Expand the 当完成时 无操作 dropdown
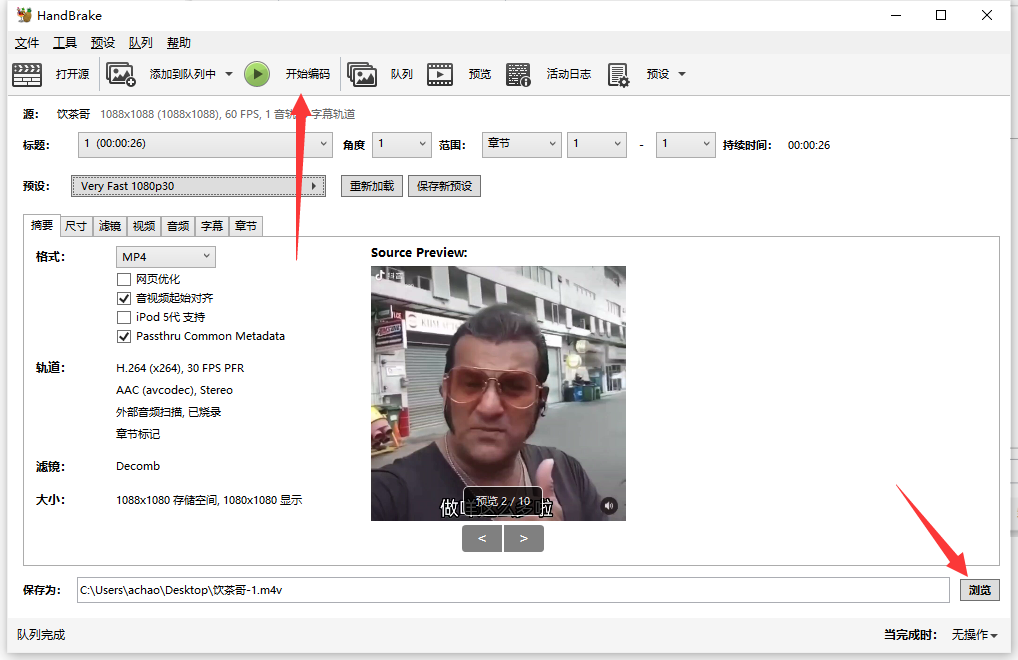Screen dimensions: 1018x660 974,635
